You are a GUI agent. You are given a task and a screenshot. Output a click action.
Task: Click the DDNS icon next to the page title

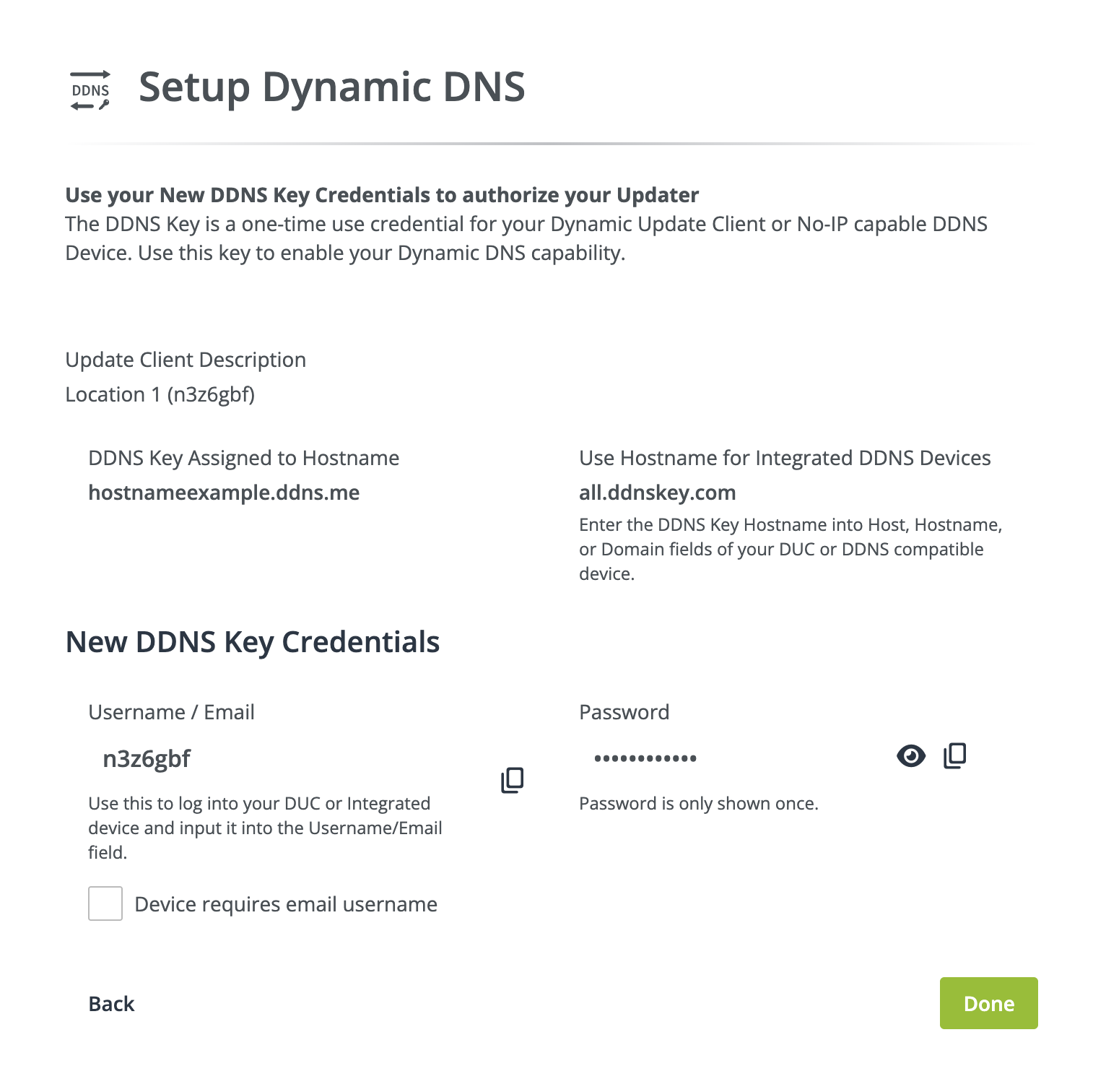[x=90, y=88]
